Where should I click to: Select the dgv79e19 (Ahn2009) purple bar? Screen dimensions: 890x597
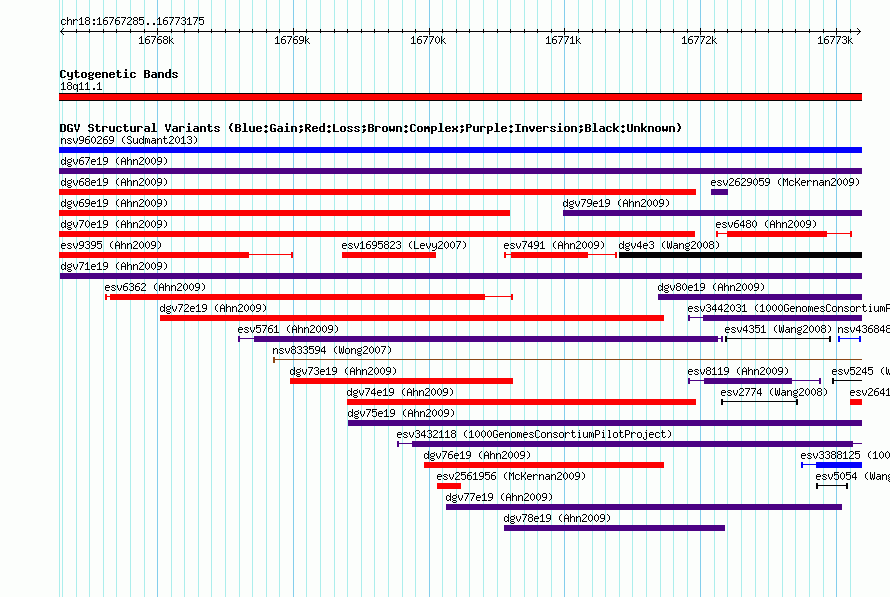712,213
